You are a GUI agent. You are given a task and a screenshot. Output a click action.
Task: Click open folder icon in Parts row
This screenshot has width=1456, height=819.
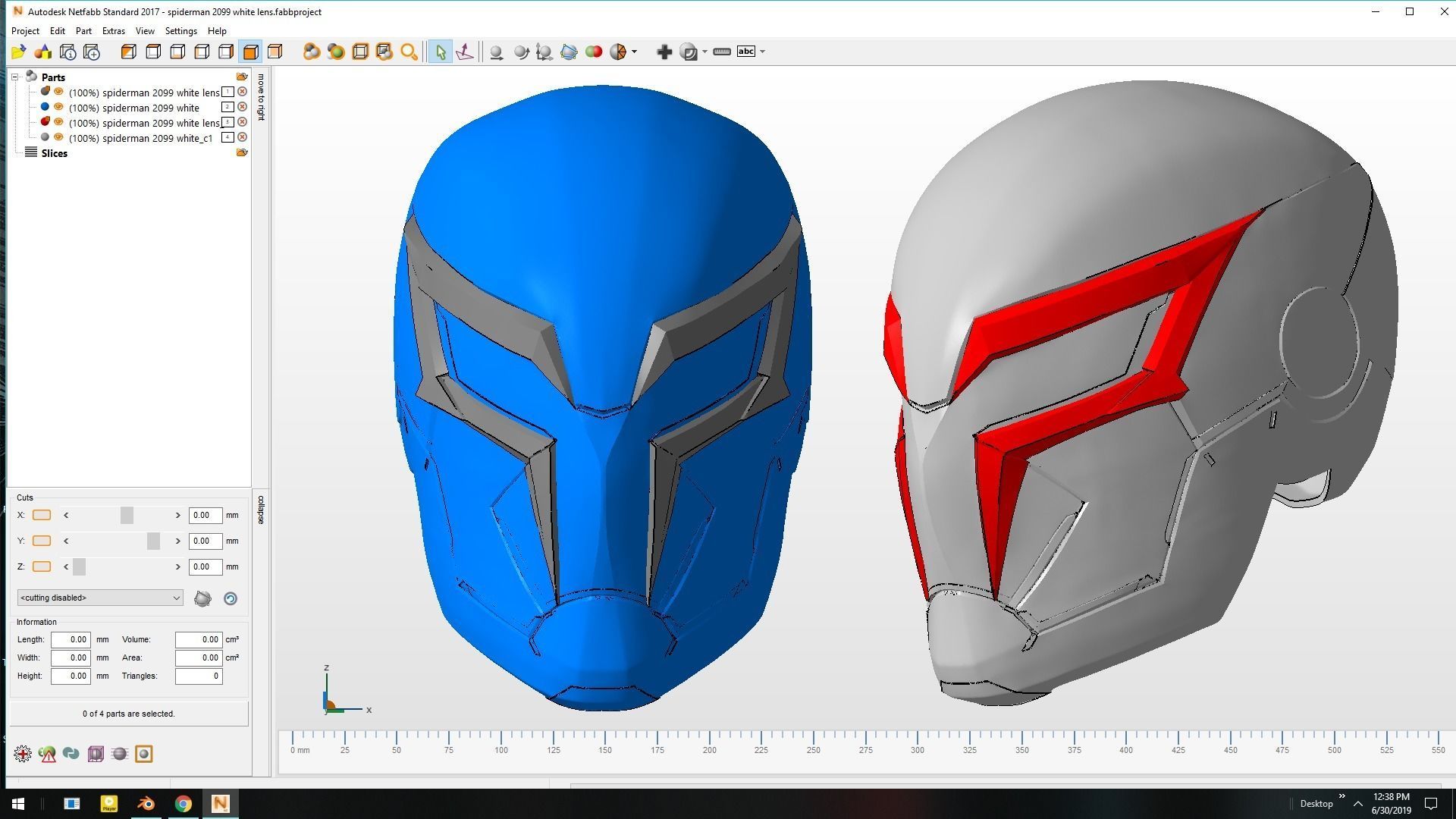(242, 77)
